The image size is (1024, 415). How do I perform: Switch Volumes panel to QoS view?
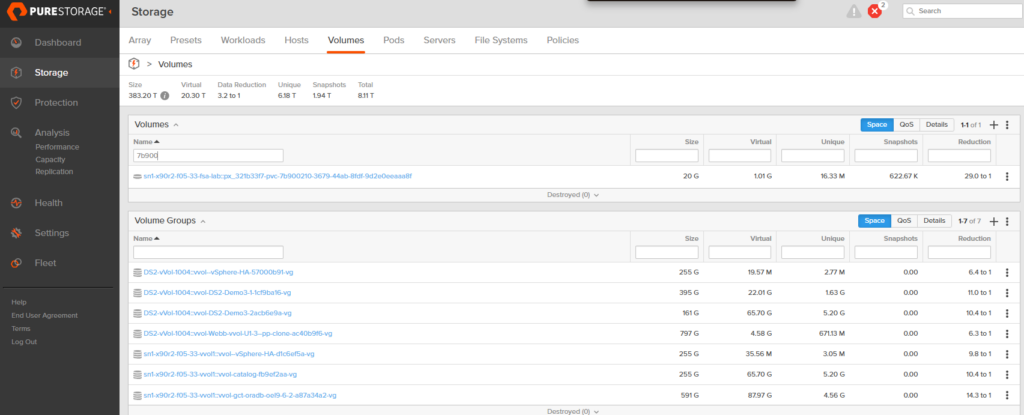pyautogui.click(x=905, y=125)
